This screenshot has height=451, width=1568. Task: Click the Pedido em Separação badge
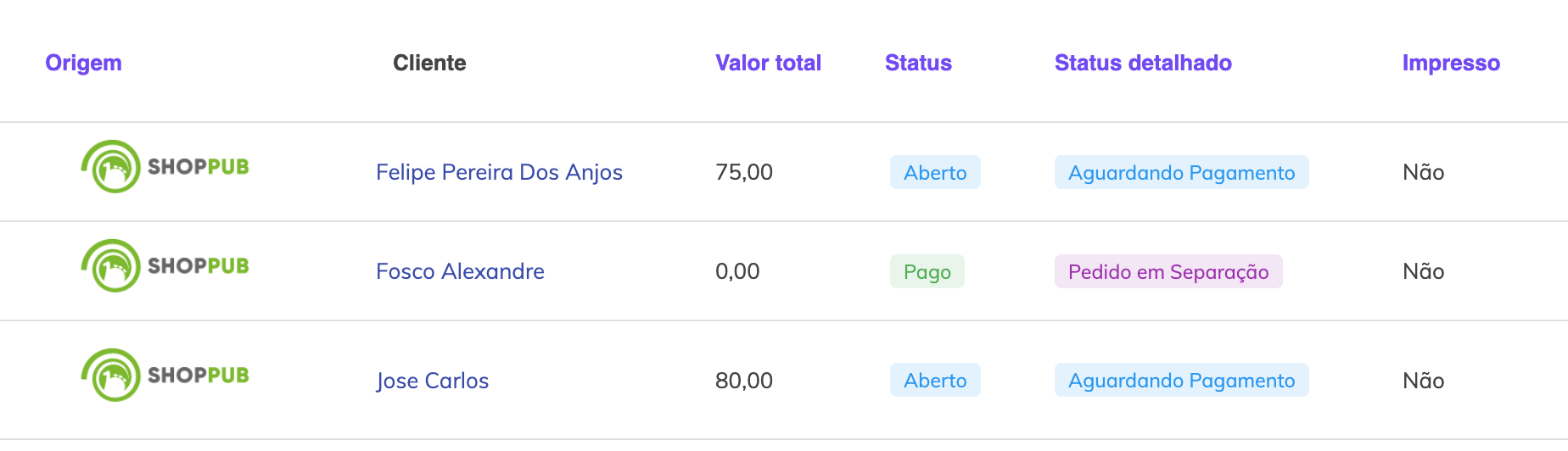[x=1168, y=272]
